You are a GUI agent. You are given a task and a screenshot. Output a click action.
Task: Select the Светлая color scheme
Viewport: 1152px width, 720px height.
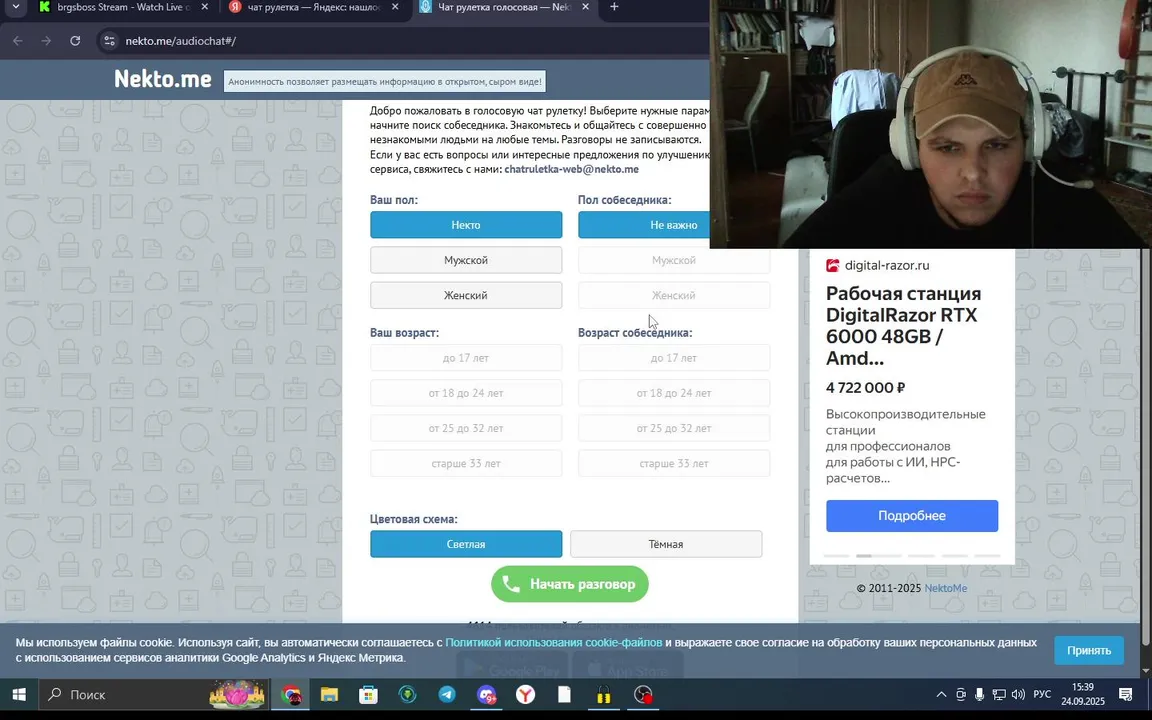pyautogui.click(x=466, y=544)
